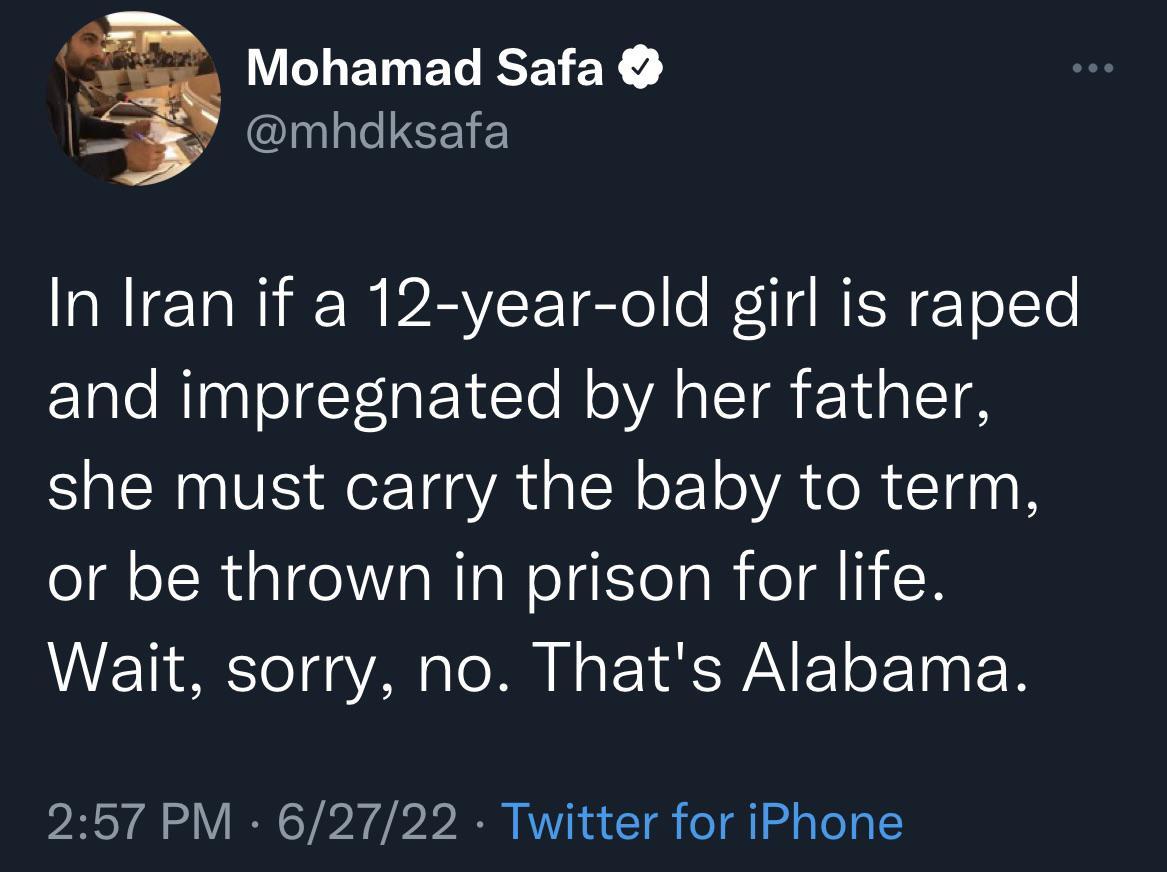Image resolution: width=1167 pixels, height=872 pixels.
Task: Open the dropdown behind the ellipsis button
Action: point(1095,68)
